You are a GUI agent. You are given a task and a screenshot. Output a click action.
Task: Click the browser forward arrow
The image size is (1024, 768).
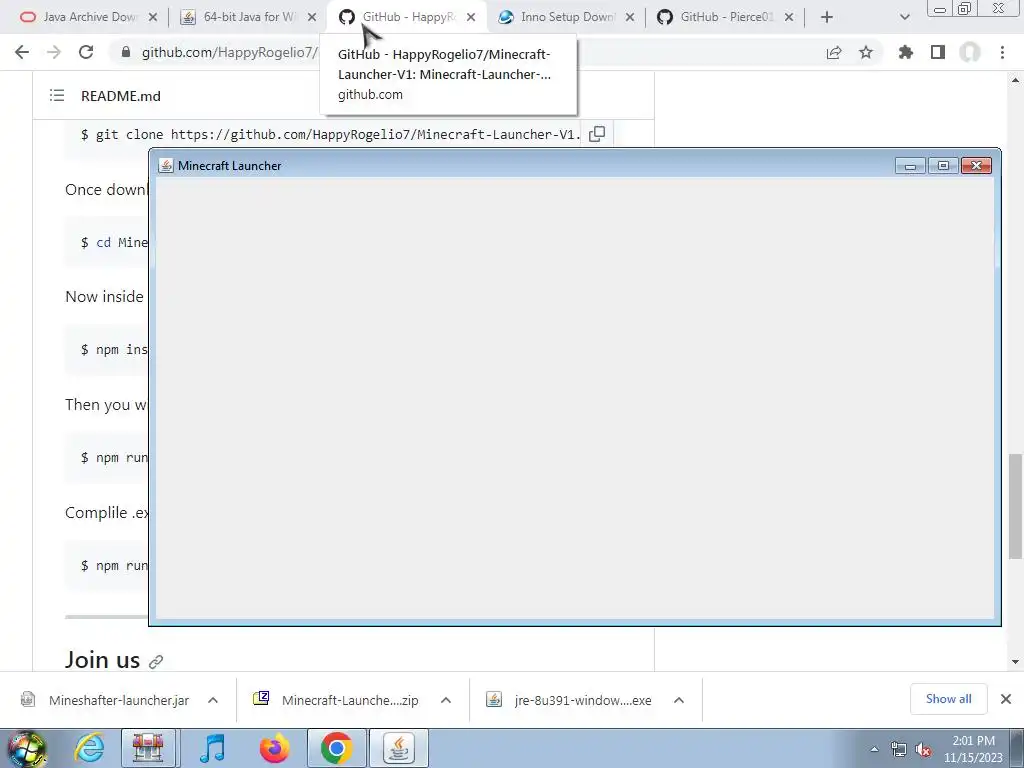point(54,52)
